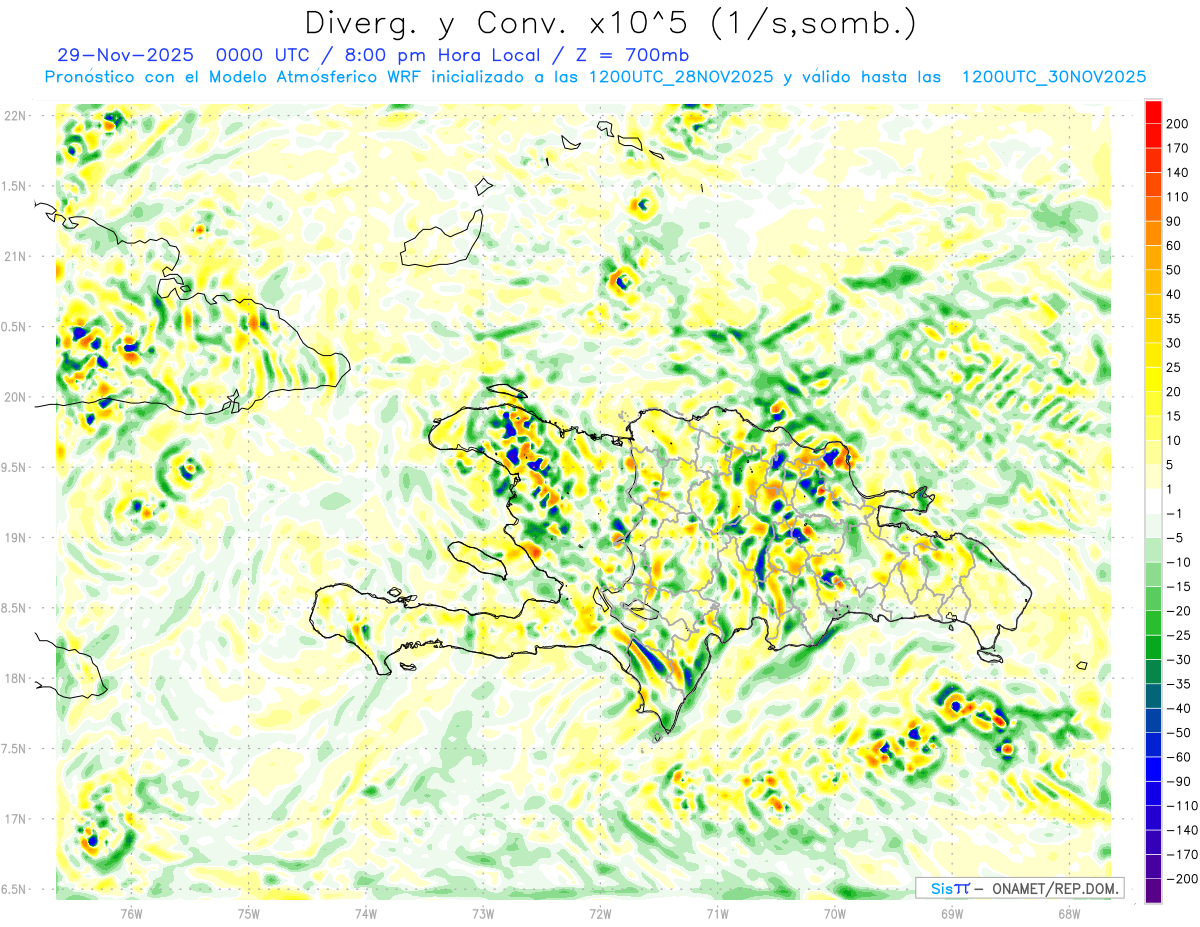Click the '-90' color bar value
The image size is (1200, 927).
(1180, 781)
